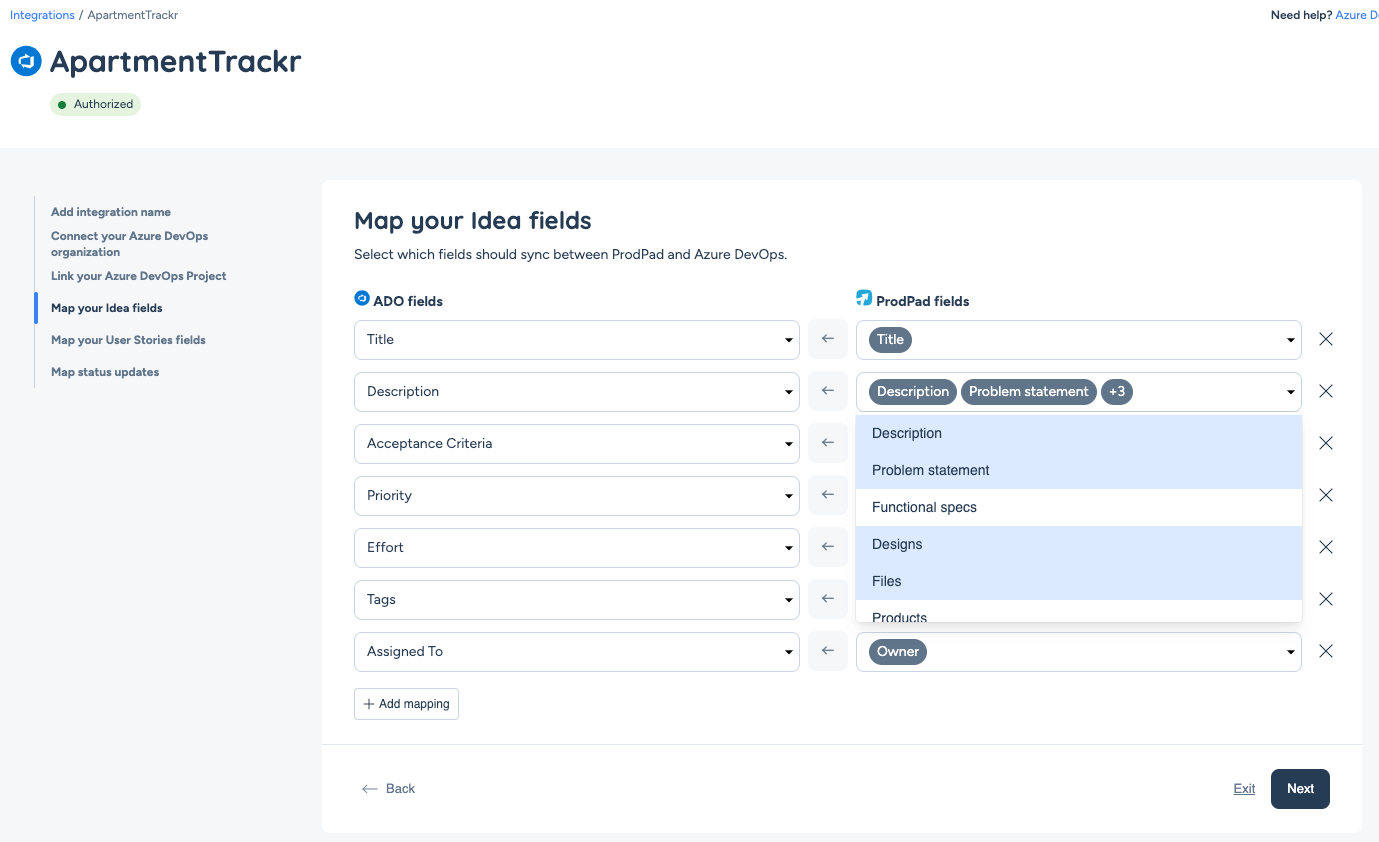Viewport: 1379px width, 842px height.
Task: Go to Link your Azure DevOps Project step
Action: [x=139, y=276]
